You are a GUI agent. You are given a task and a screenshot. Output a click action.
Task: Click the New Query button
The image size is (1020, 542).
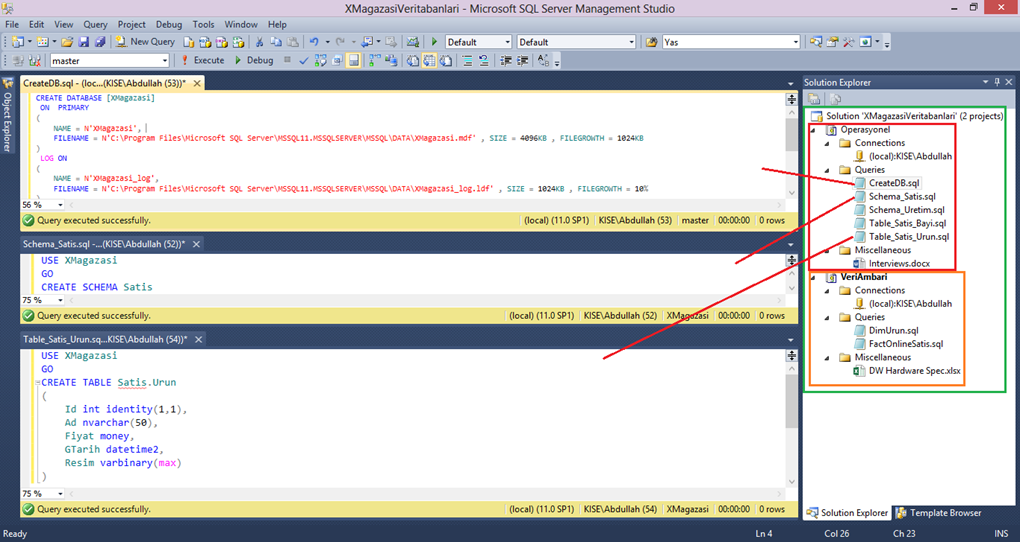144,42
